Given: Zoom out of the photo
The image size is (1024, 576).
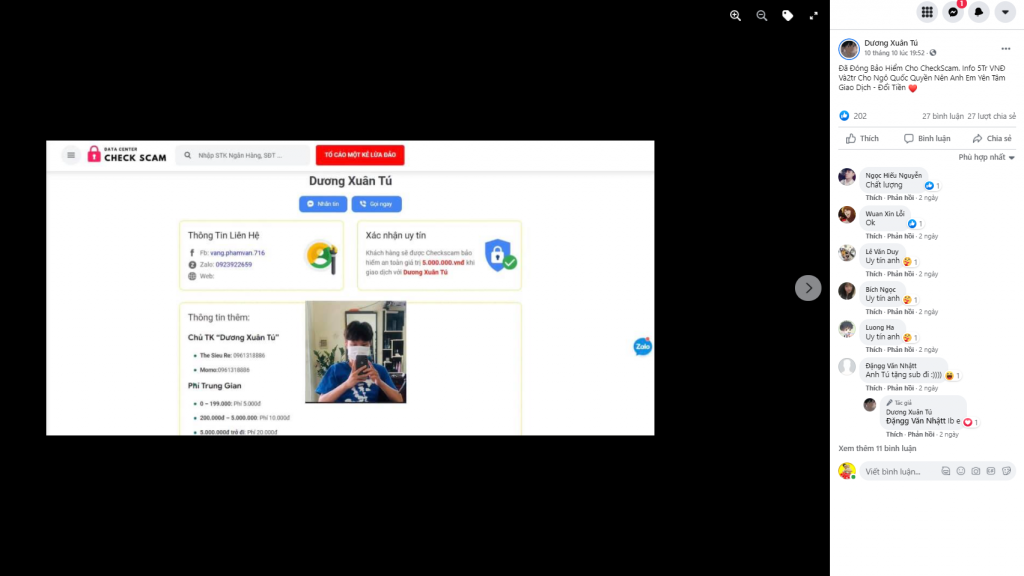Looking at the screenshot, I should pos(761,16).
